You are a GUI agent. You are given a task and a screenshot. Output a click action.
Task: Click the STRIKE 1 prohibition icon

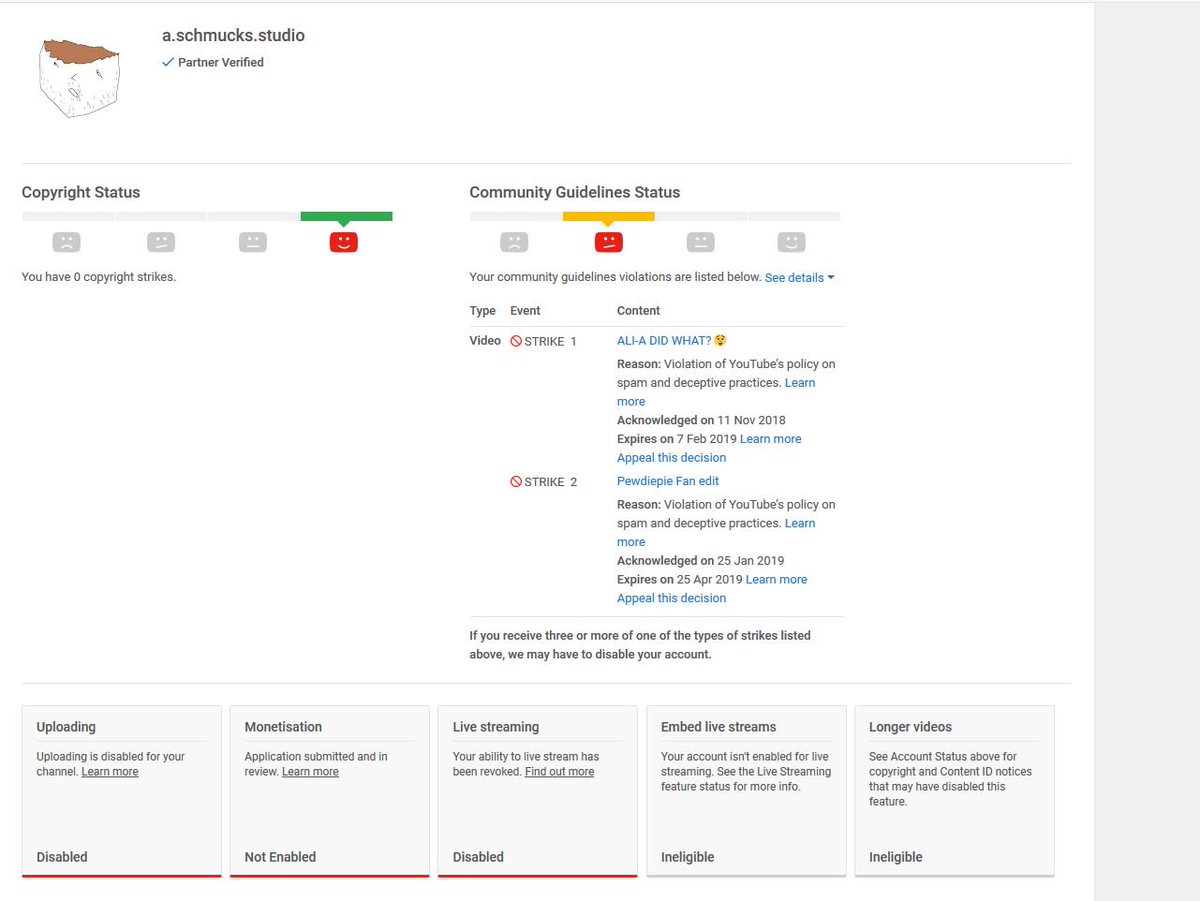(516, 341)
